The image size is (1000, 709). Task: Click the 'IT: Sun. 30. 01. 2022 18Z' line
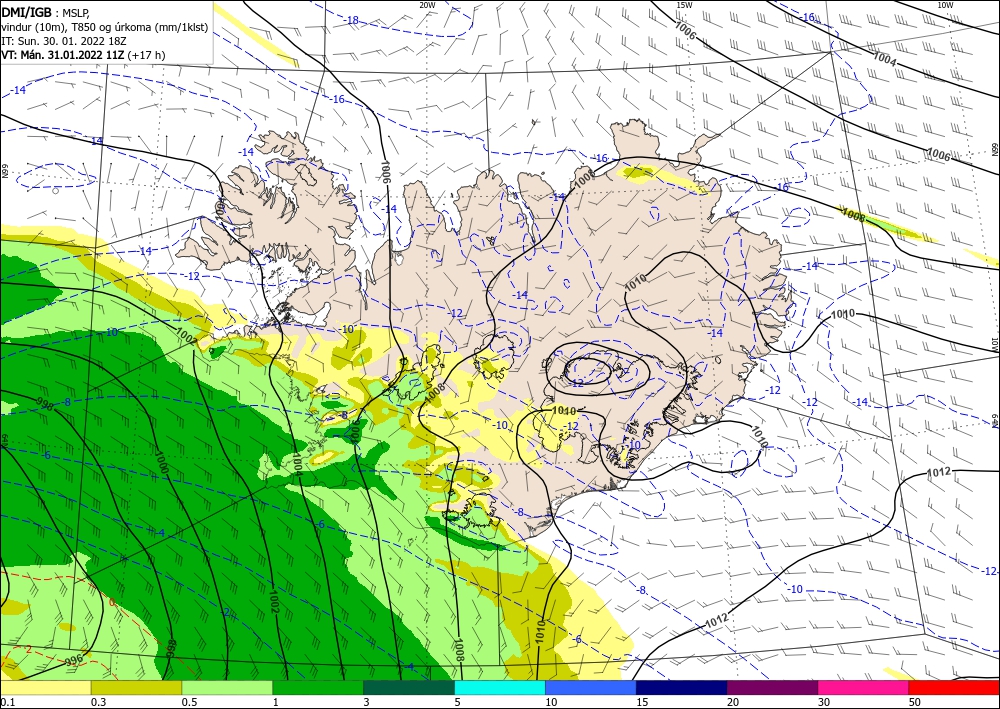point(64,41)
